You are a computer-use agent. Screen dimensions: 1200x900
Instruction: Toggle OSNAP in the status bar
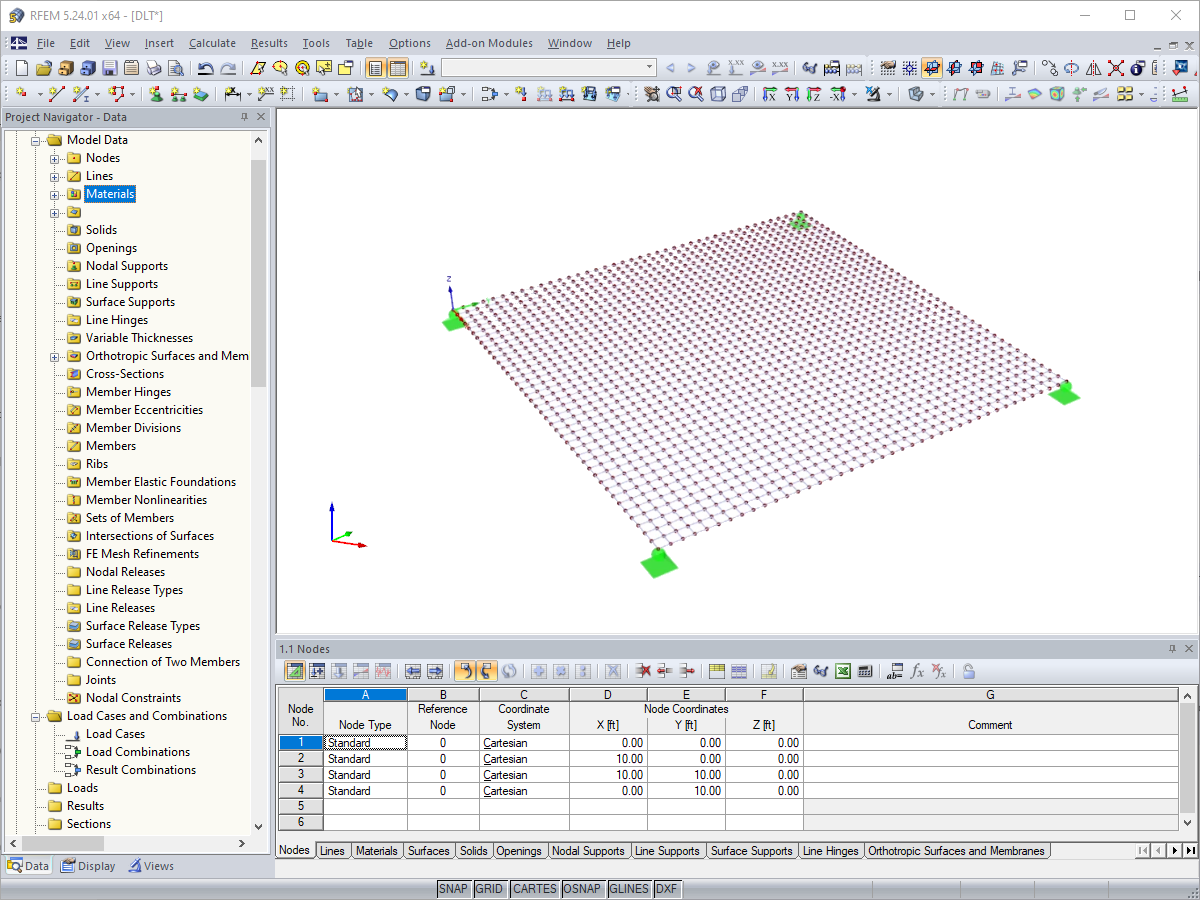pos(582,889)
